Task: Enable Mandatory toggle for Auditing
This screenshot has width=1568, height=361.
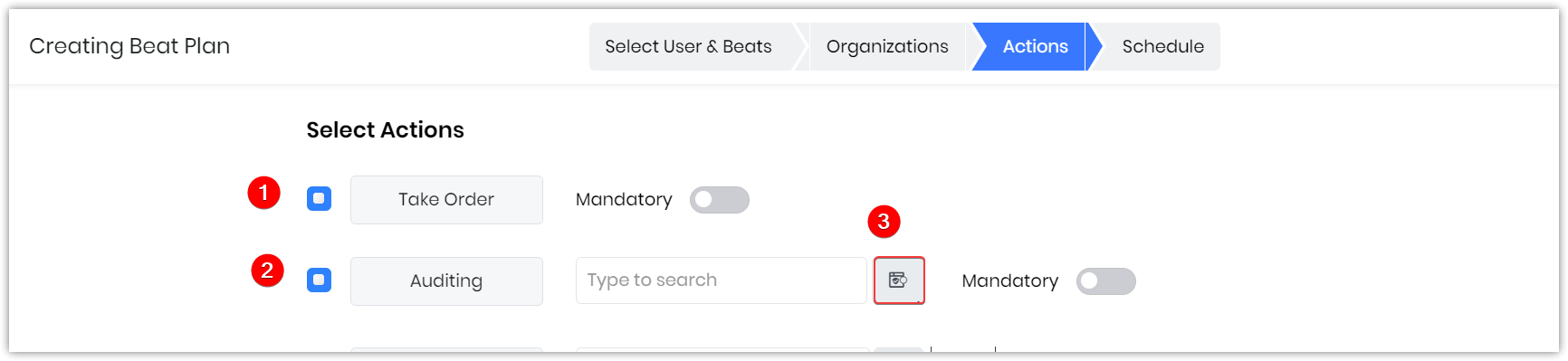Action: 1105,281
